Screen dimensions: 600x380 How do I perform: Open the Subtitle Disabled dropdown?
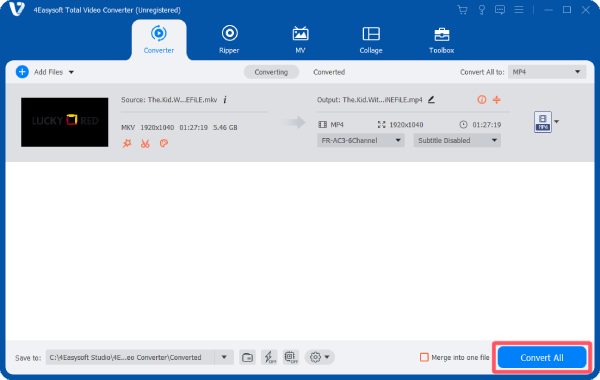[457, 140]
